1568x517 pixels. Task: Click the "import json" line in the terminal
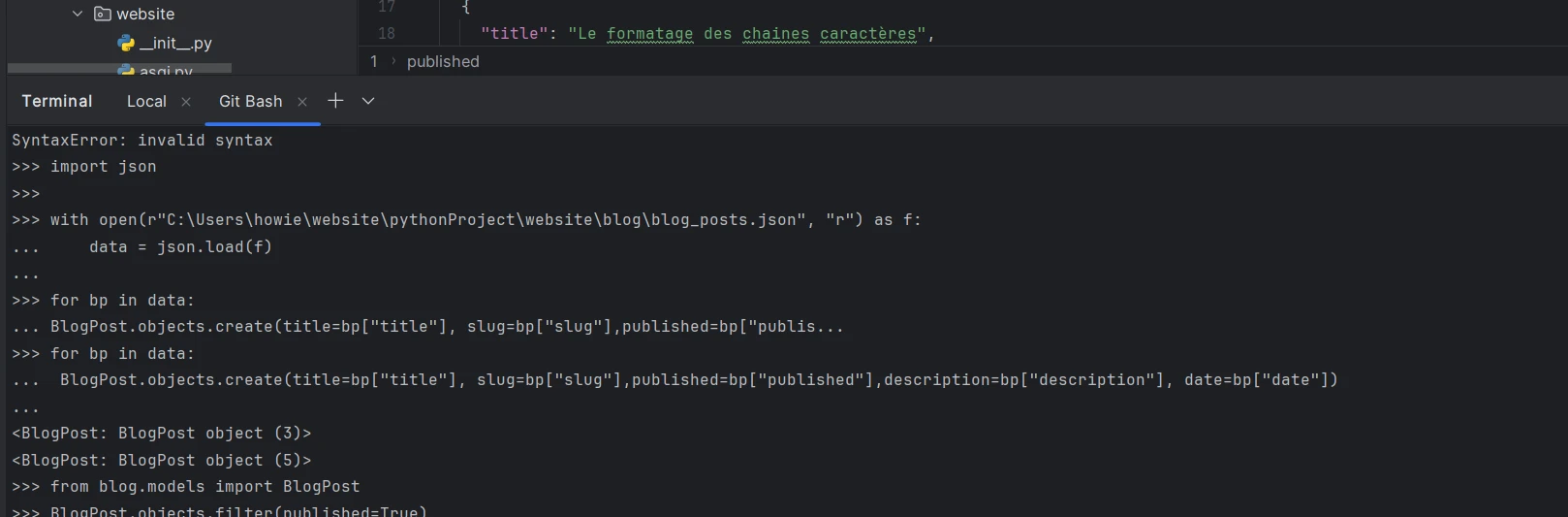pyautogui.click(x=103, y=167)
